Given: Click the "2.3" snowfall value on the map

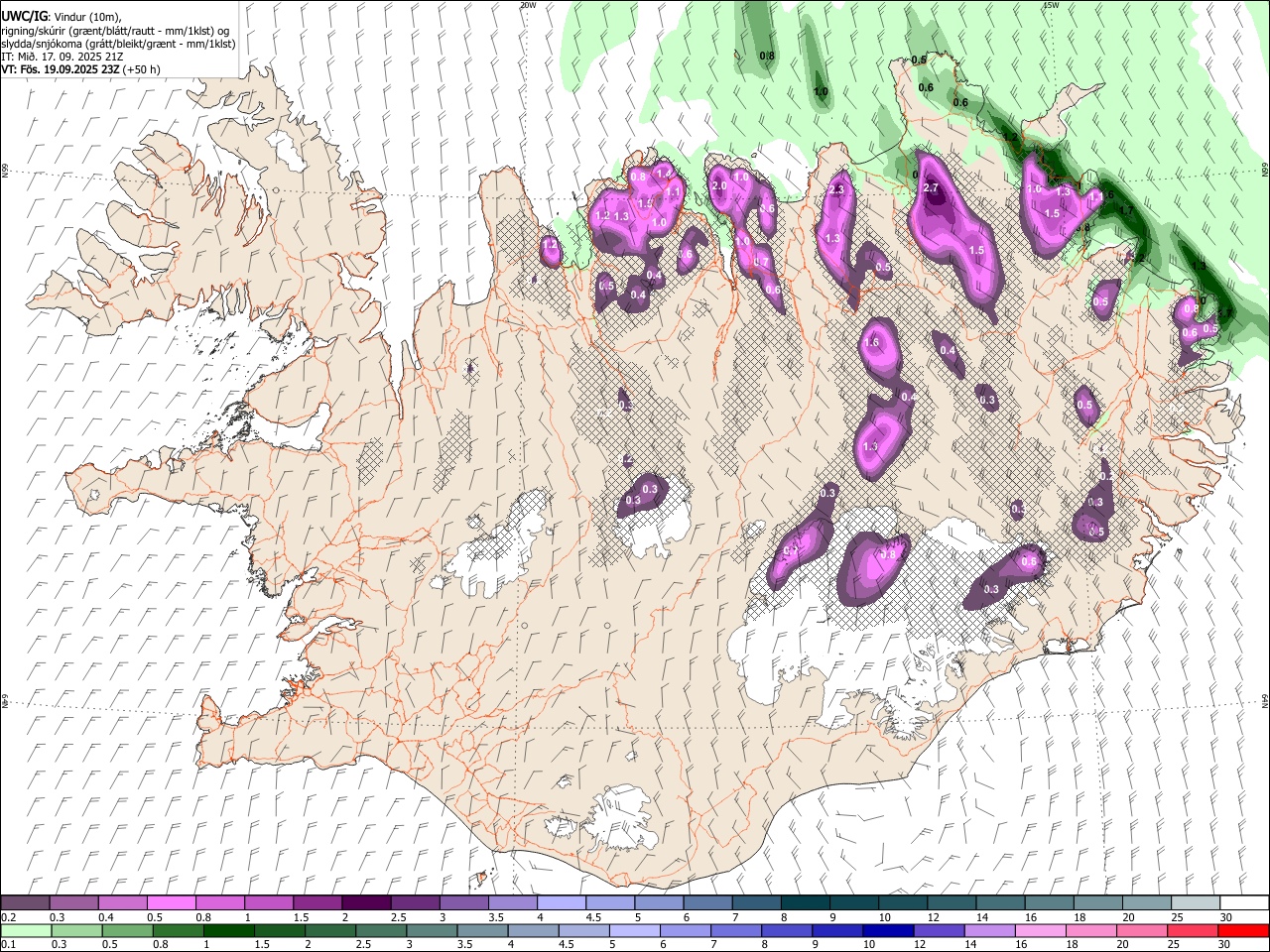Looking at the screenshot, I should coord(835,189).
